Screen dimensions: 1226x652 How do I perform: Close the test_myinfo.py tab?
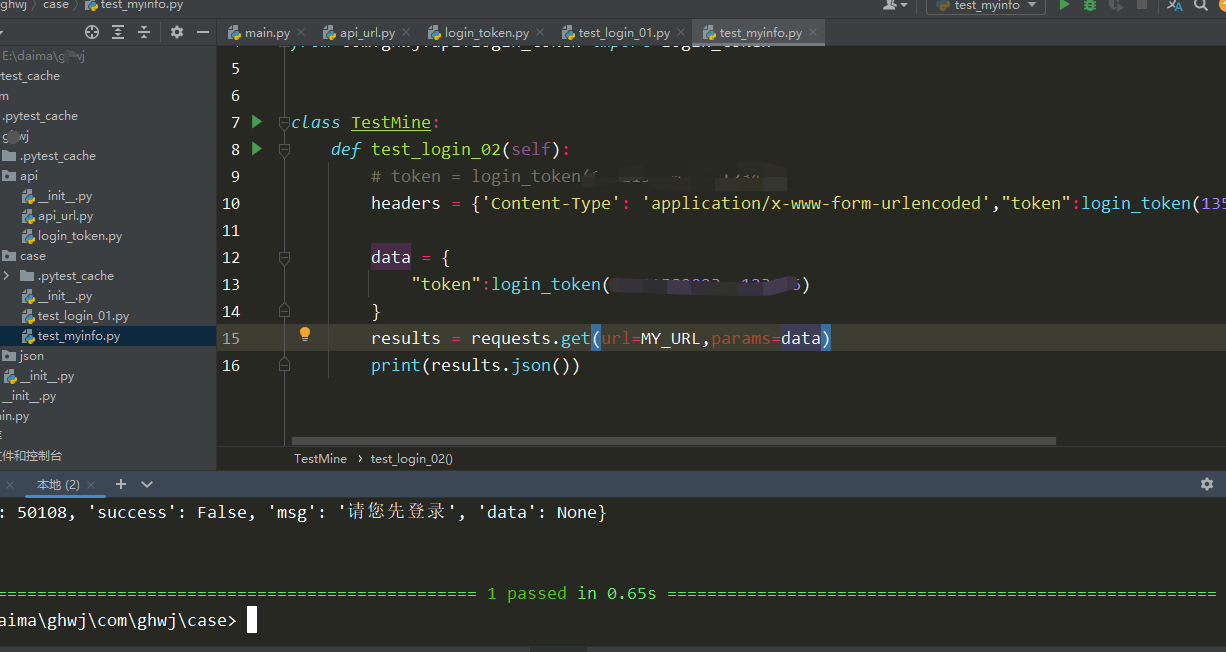813,33
